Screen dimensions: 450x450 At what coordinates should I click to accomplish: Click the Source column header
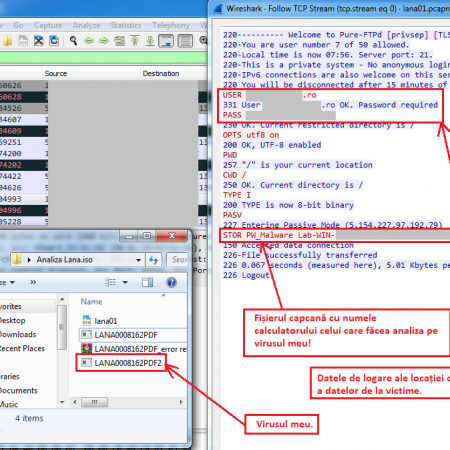56,73
